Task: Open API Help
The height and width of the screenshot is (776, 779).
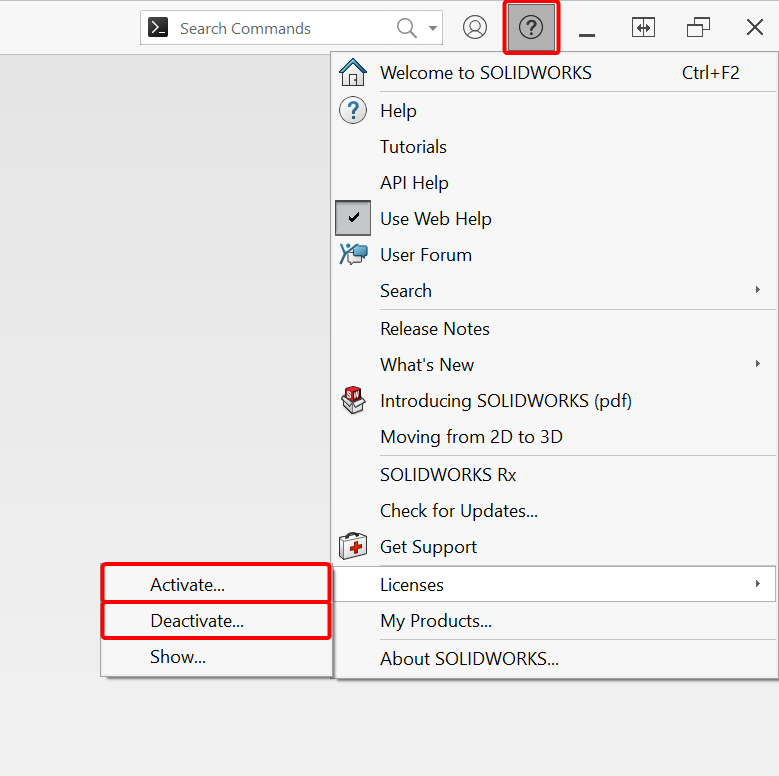Action: (x=554, y=183)
